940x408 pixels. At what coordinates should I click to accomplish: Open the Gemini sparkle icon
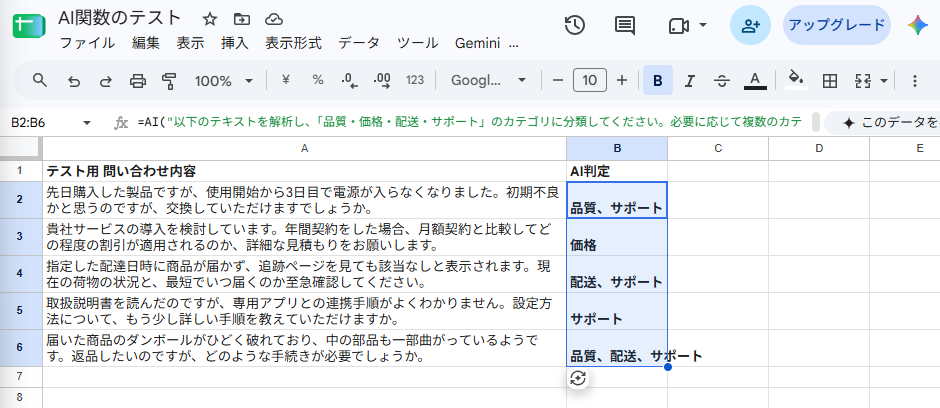pos(918,25)
